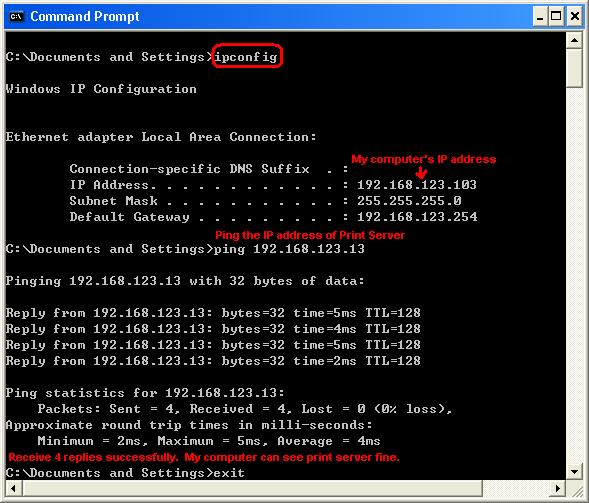The width and height of the screenshot is (589, 503).
Task: Click the IP address 192.168.123.103
Action: (x=417, y=185)
